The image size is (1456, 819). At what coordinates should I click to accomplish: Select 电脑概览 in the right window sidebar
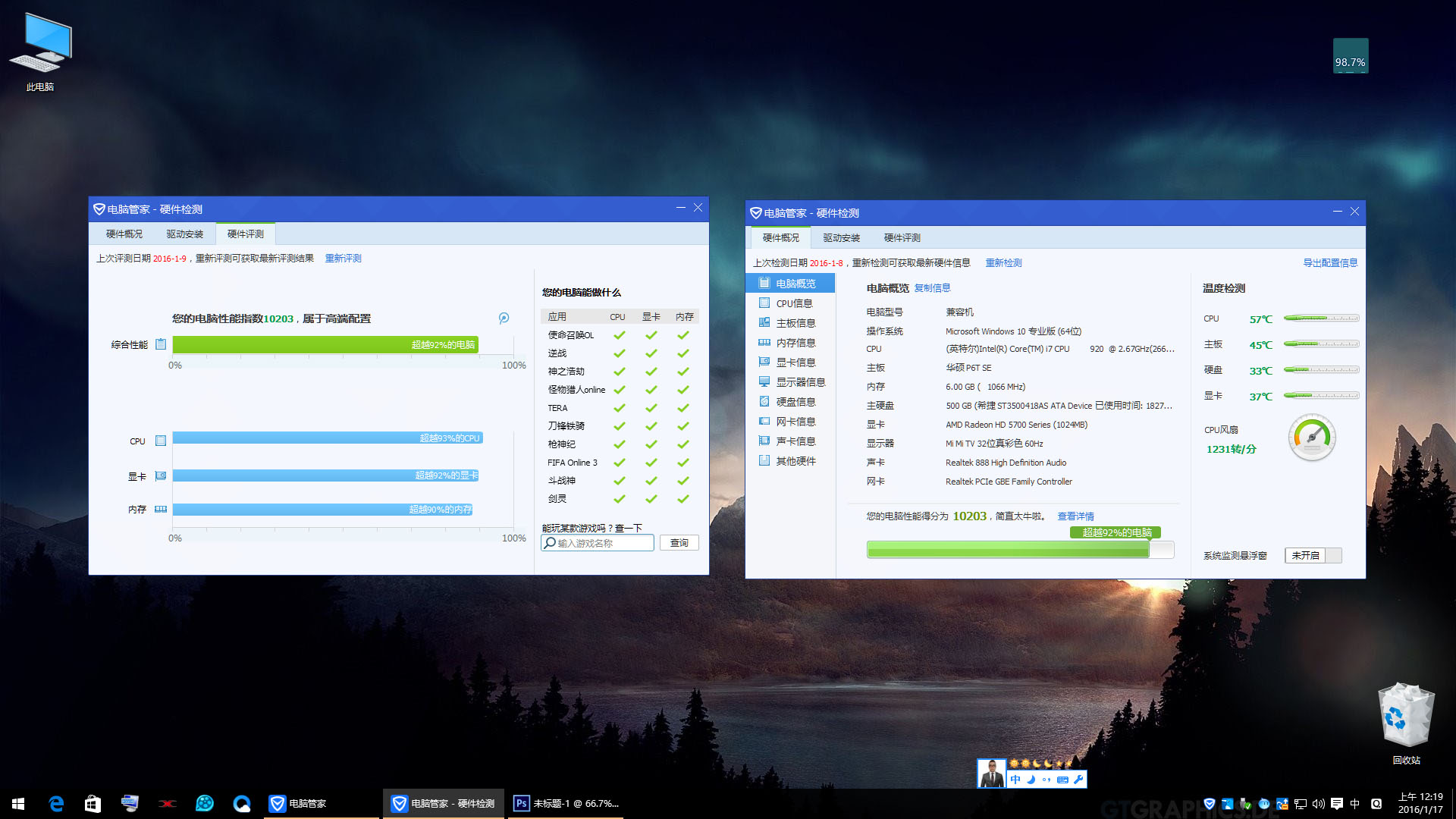pyautogui.click(x=790, y=283)
